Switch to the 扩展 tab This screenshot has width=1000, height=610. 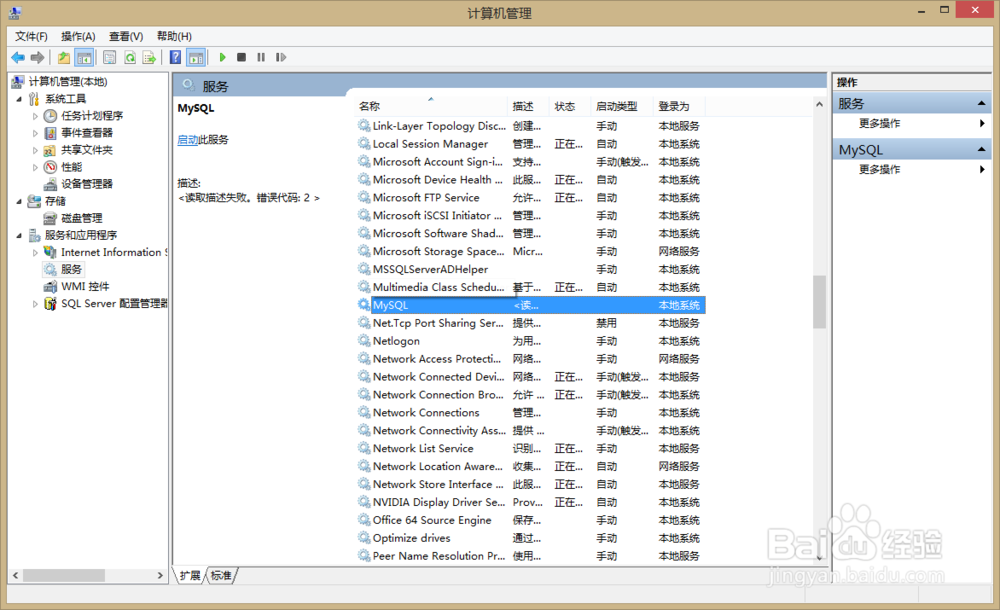189,576
